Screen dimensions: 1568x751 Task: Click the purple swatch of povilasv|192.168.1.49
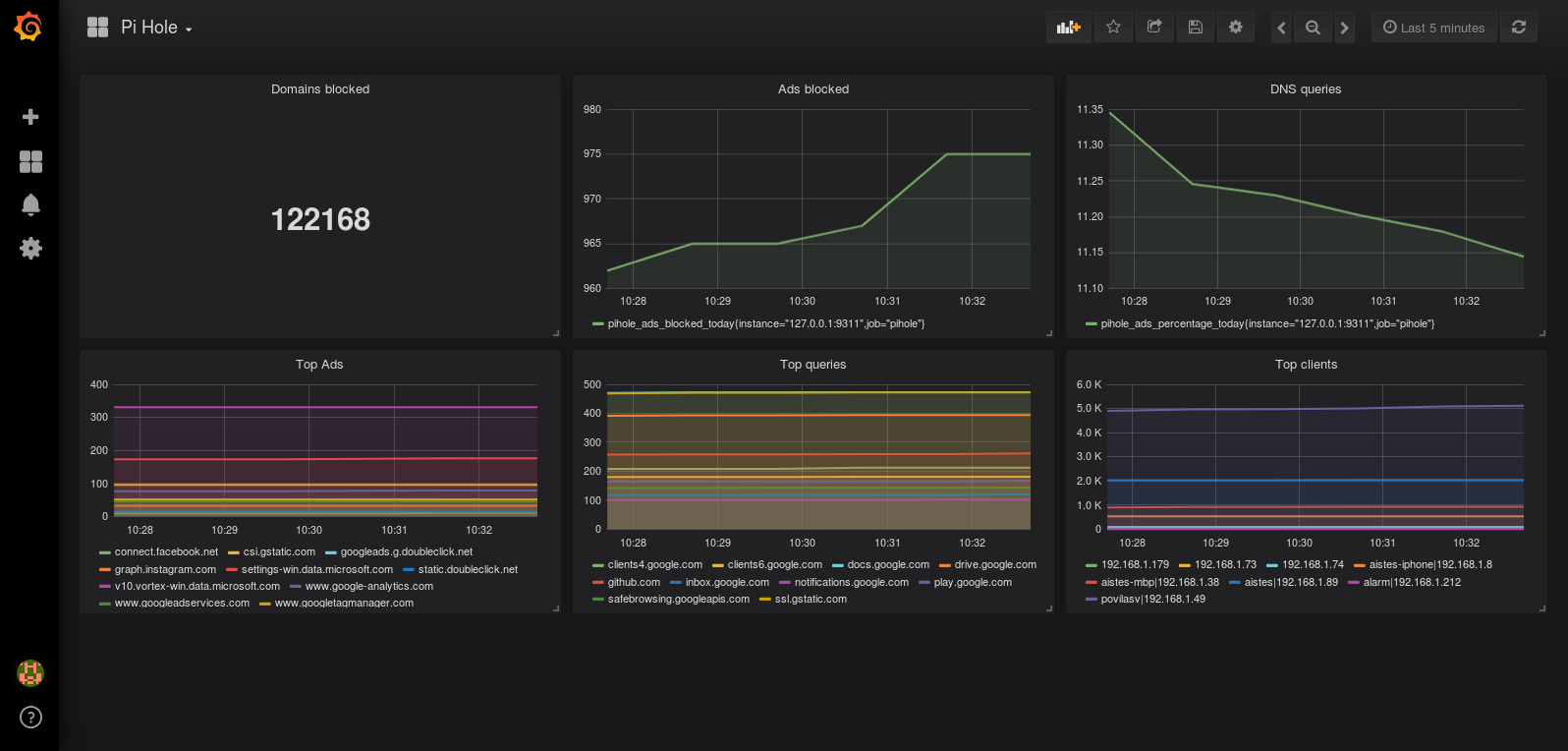pos(1092,600)
